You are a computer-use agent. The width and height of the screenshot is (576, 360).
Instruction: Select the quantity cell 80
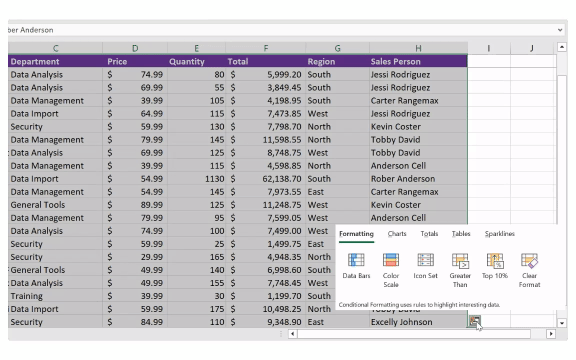[196, 75]
